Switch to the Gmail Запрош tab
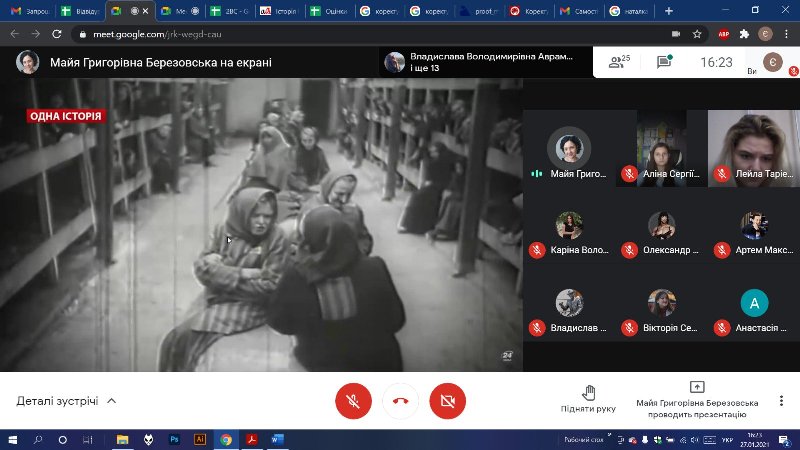The height and width of the screenshot is (450, 800). click(x=29, y=11)
